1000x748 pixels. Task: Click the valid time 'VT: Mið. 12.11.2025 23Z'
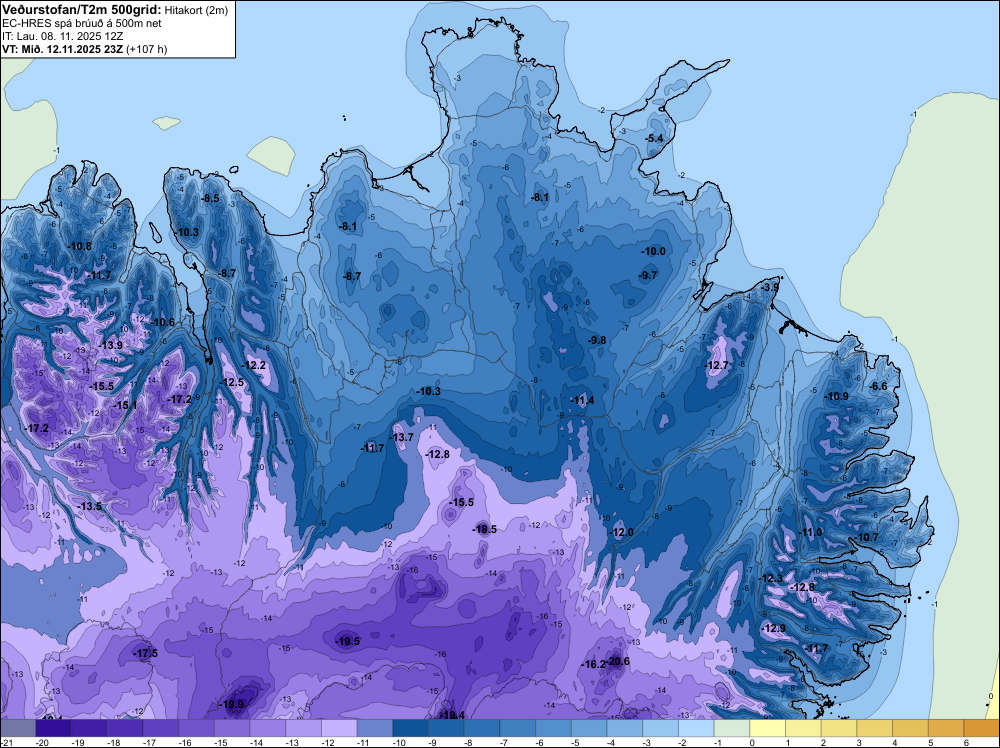click(x=62, y=49)
